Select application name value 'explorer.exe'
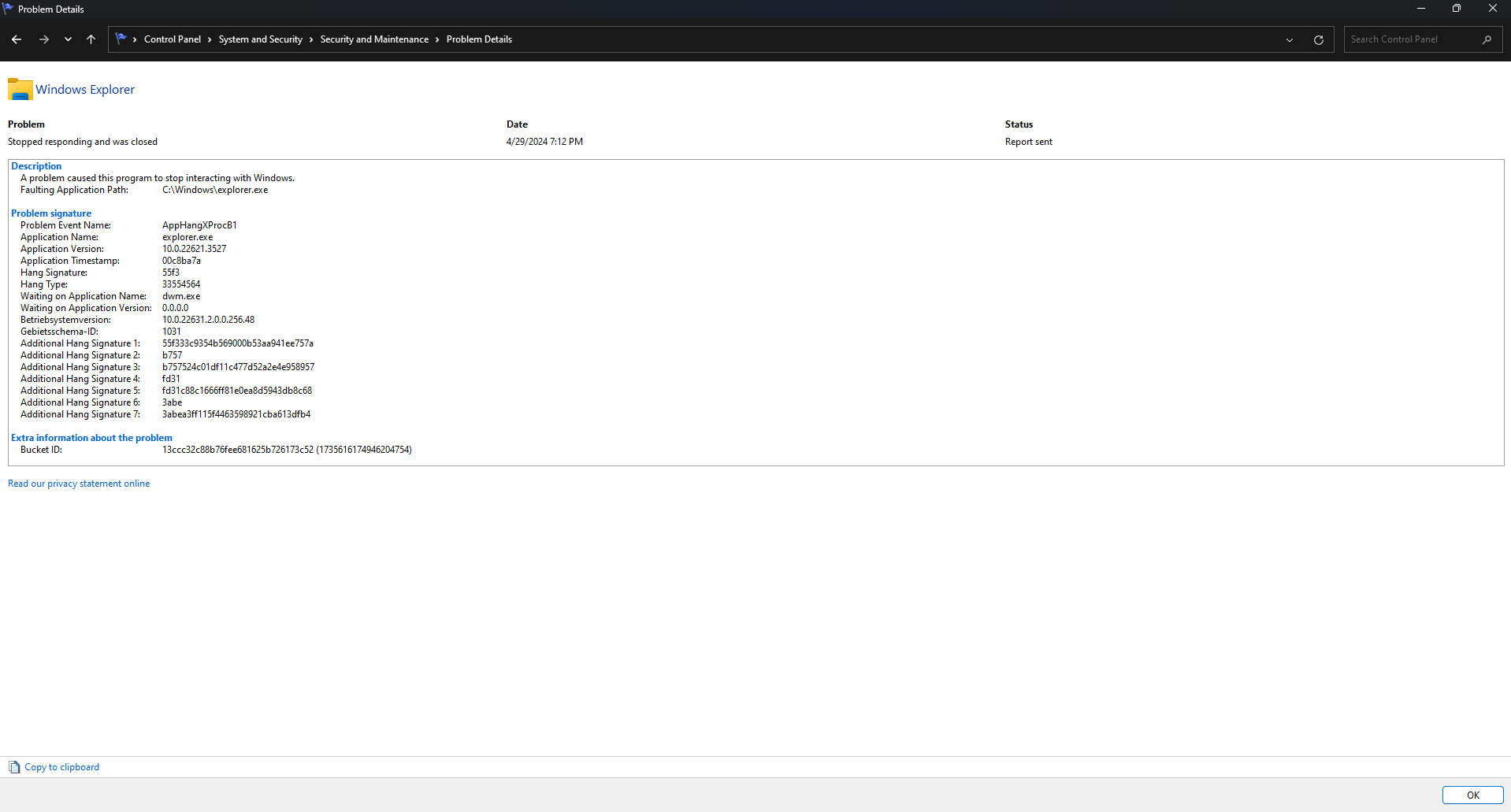The width and height of the screenshot is (1511, 812). 187,237
